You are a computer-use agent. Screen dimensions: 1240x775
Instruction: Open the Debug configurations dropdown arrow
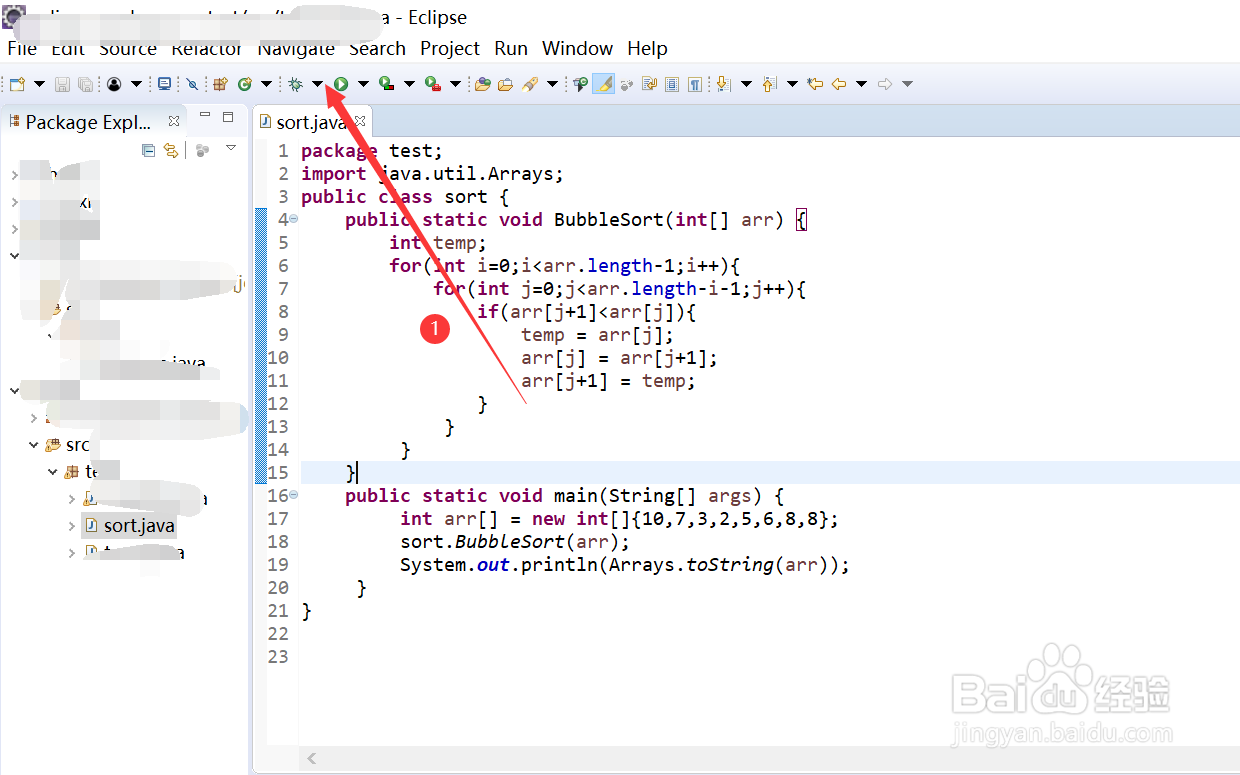pos(317,84)
